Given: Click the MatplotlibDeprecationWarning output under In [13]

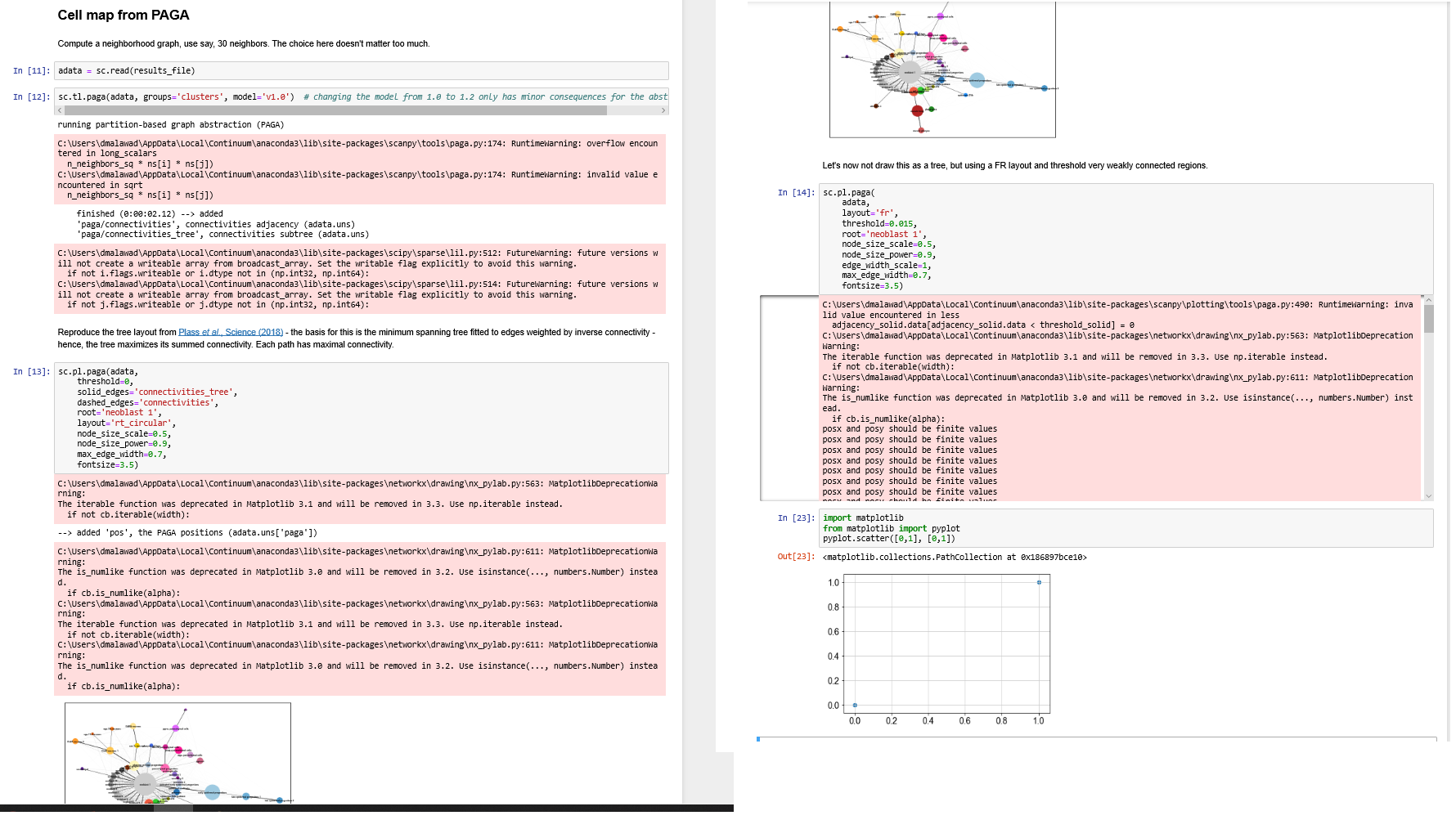Looking at the screenshot, I should (360, 499).
